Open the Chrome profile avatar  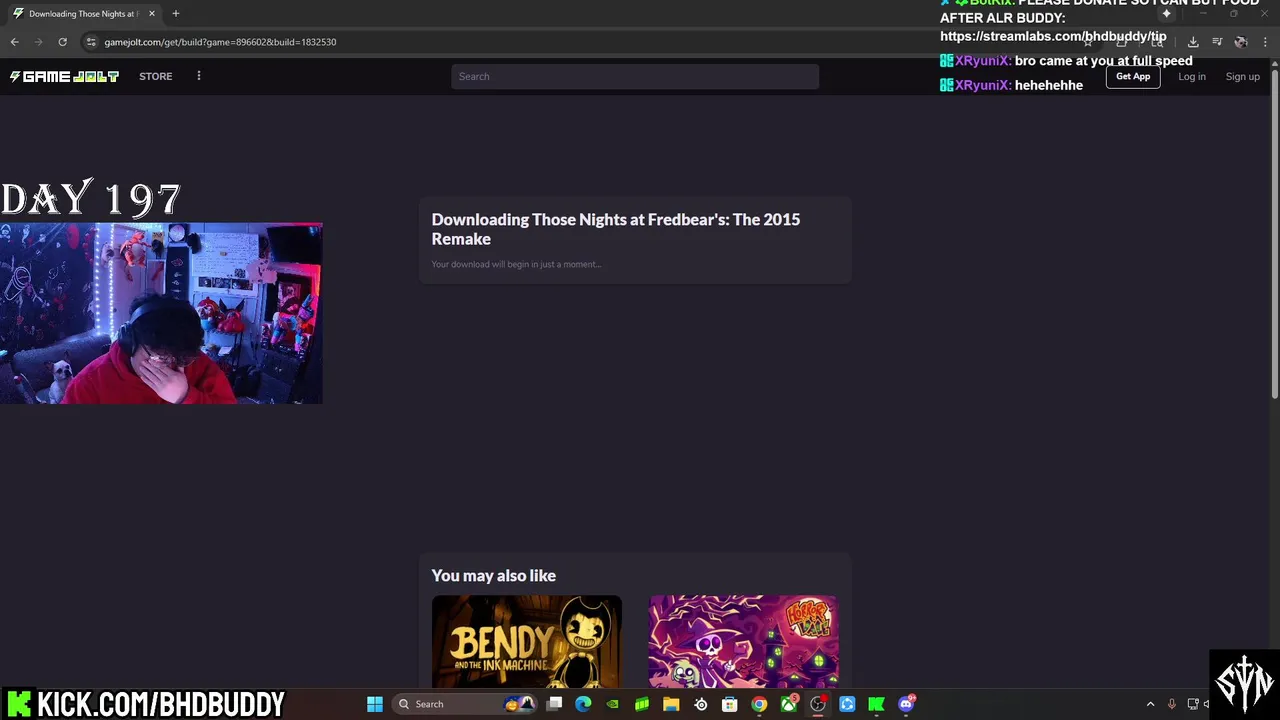(1241, 42)
